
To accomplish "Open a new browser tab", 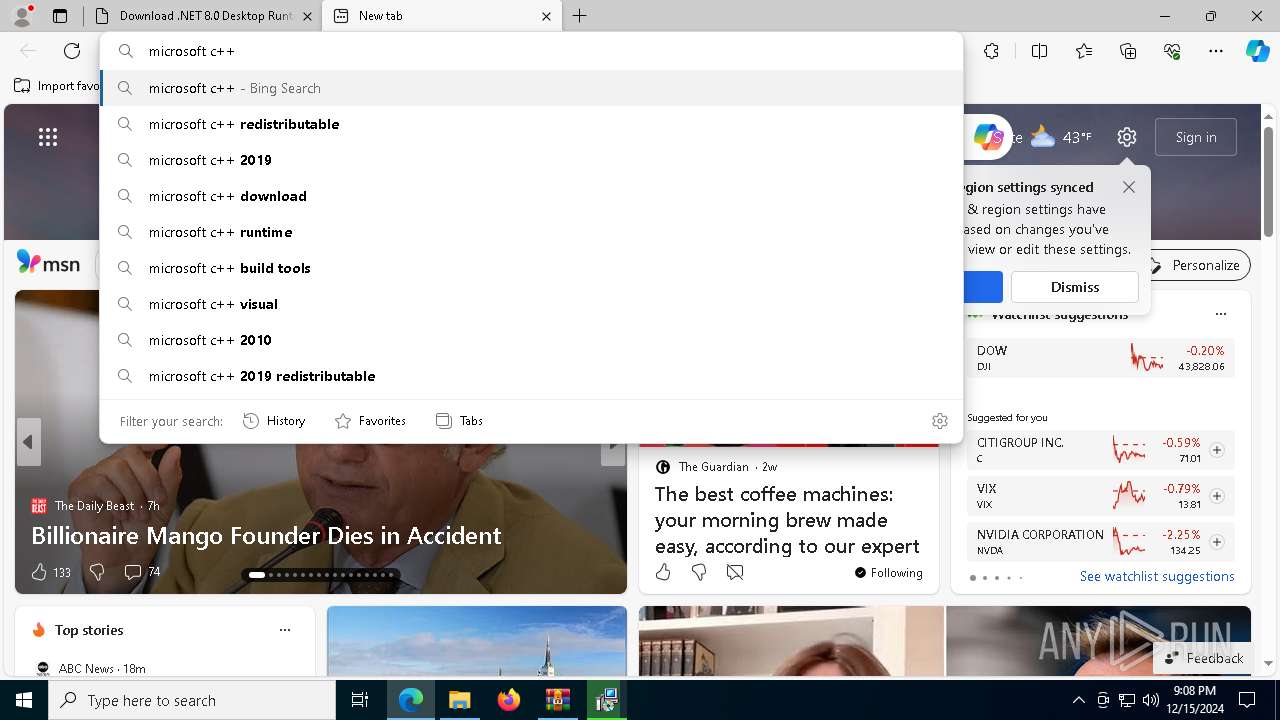I will coord(580,16).
